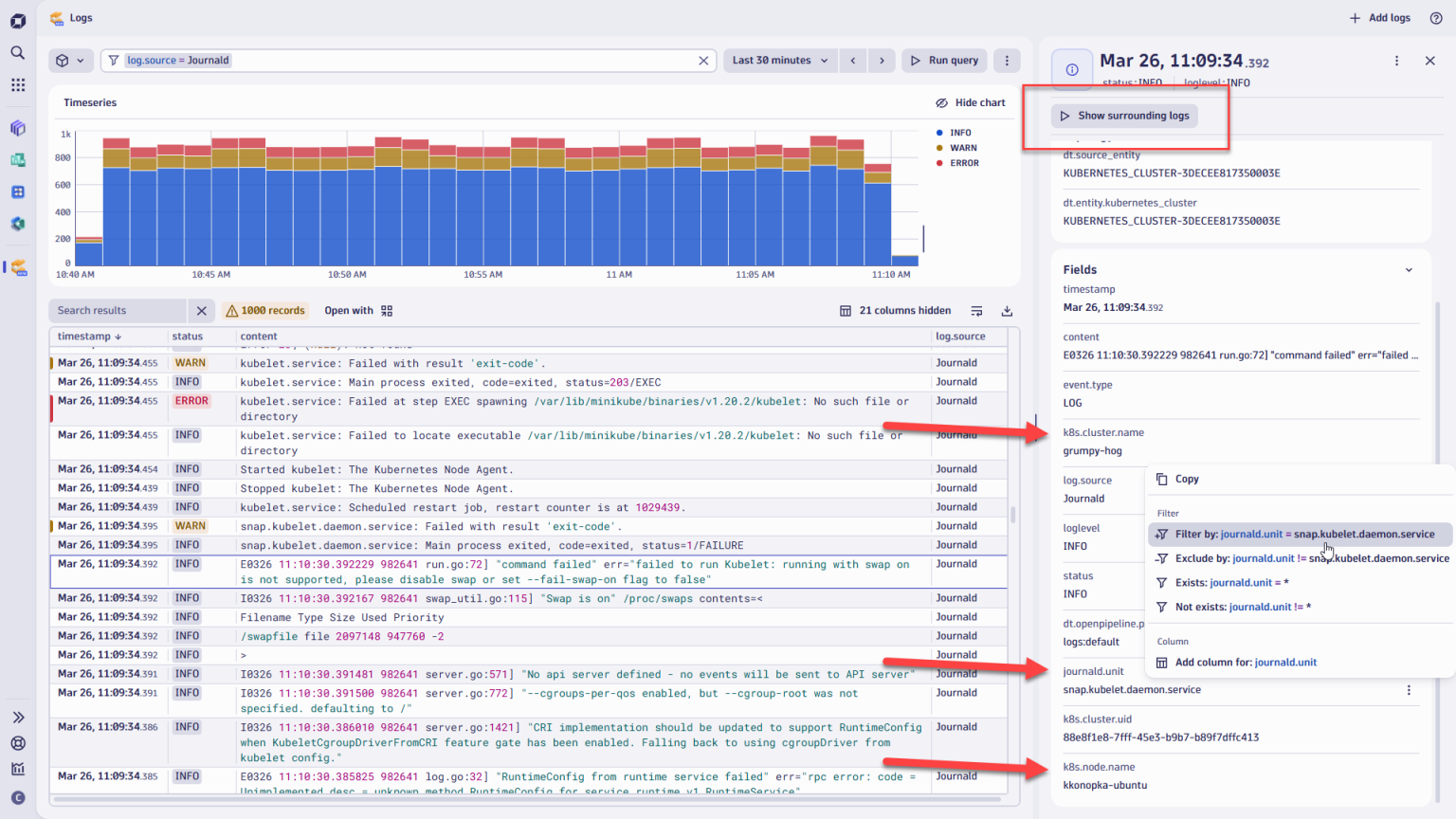Toggle the ERROR series in the chart legend
The width and height of the screenshot is (1456, 819).
(963, 162)
